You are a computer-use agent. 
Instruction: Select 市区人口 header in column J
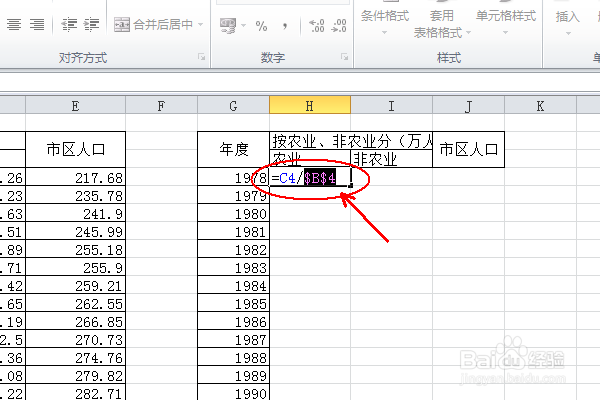coord(468,149)
